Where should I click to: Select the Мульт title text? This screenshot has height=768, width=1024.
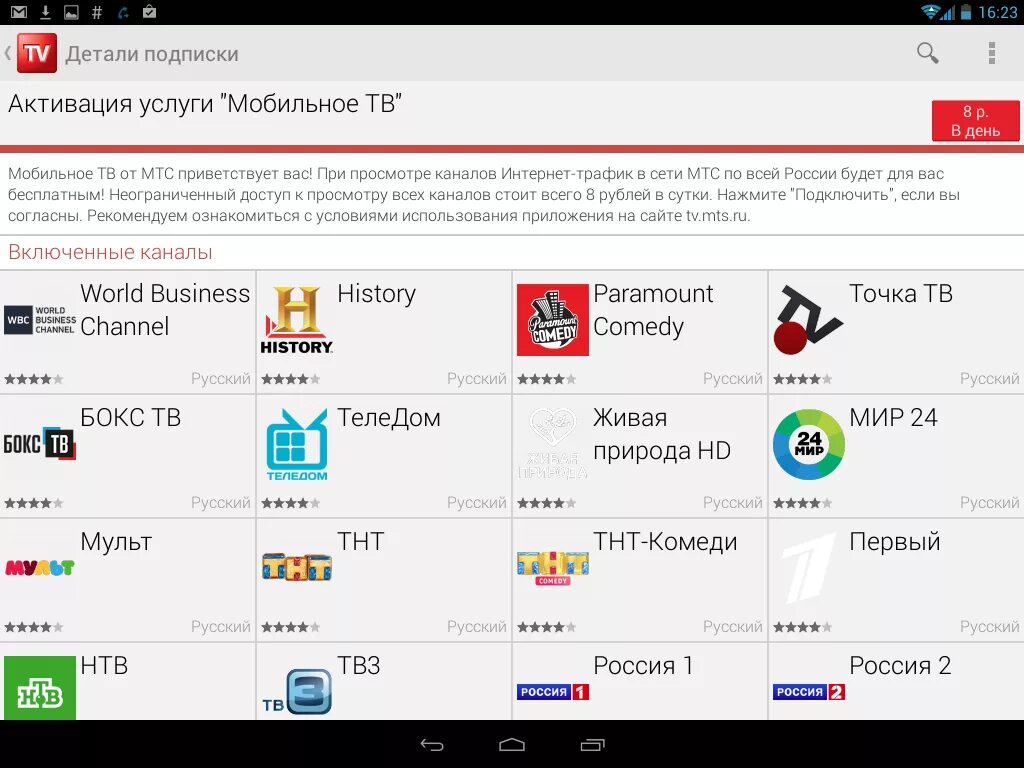coord(116,542)
